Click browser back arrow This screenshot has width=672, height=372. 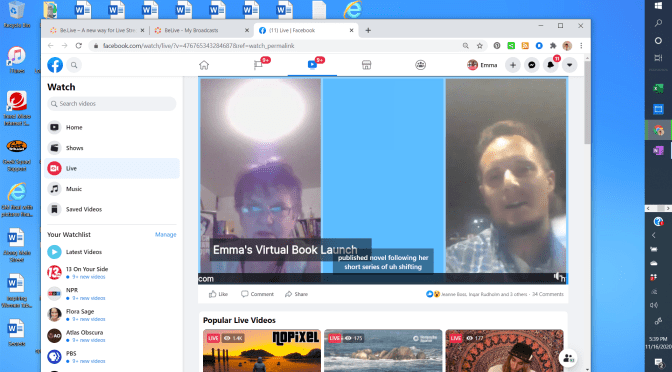point(51,46)
